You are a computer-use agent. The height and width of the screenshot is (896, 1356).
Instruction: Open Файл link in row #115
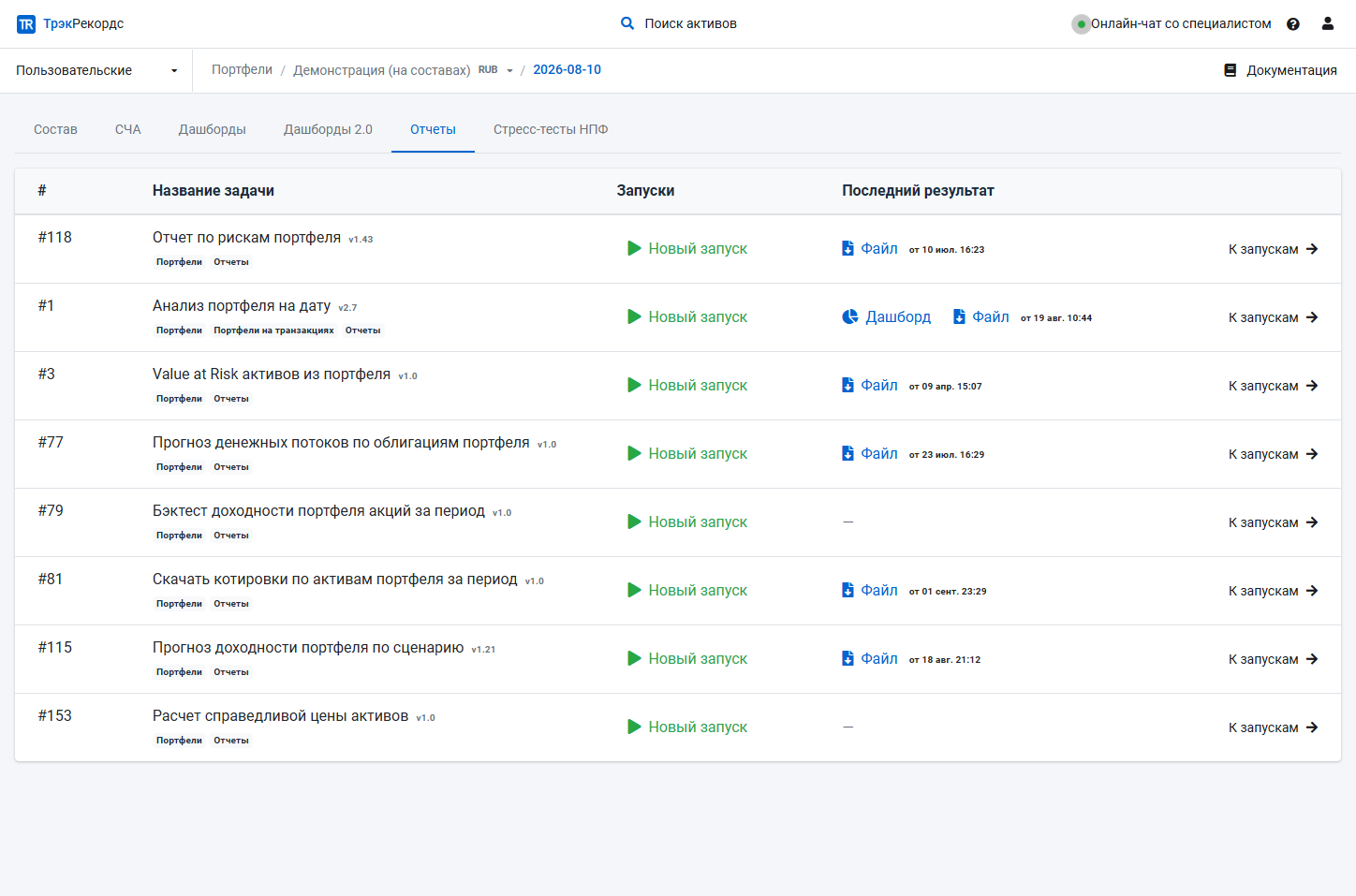click(x=870, y=658)
